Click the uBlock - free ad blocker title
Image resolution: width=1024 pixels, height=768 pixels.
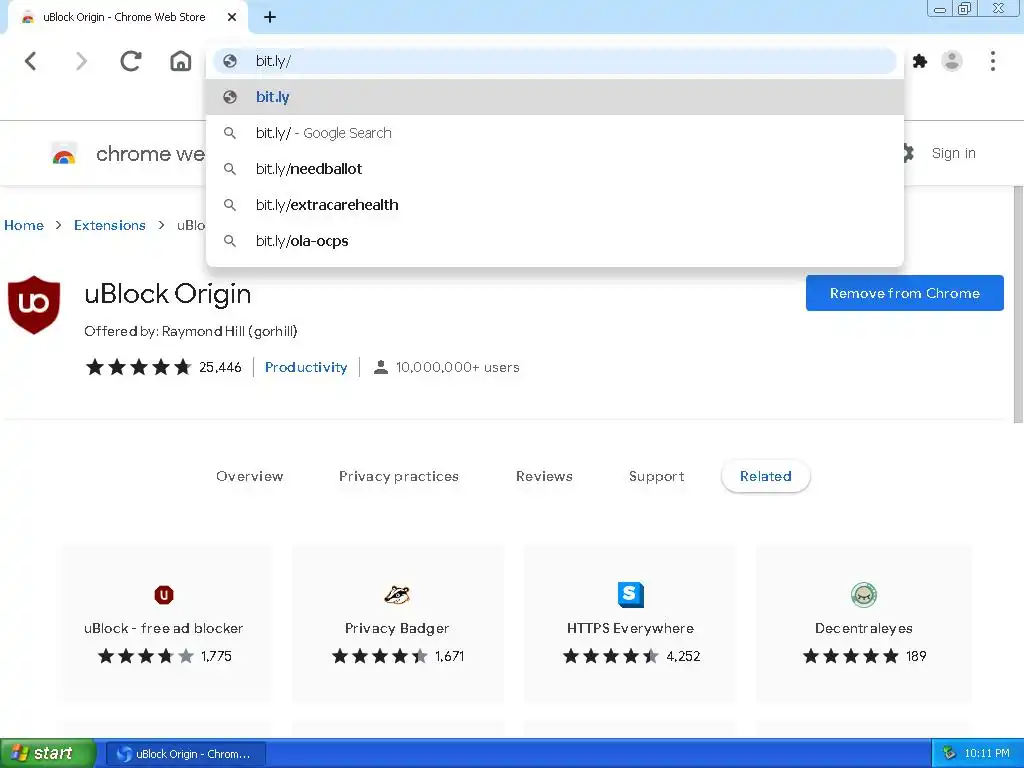(163, 628)
